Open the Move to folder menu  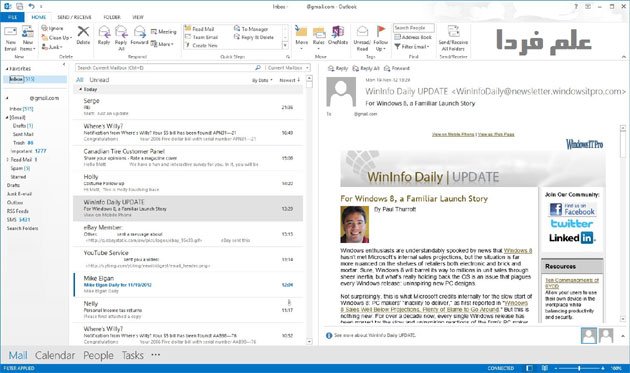[x=301, y=37]
